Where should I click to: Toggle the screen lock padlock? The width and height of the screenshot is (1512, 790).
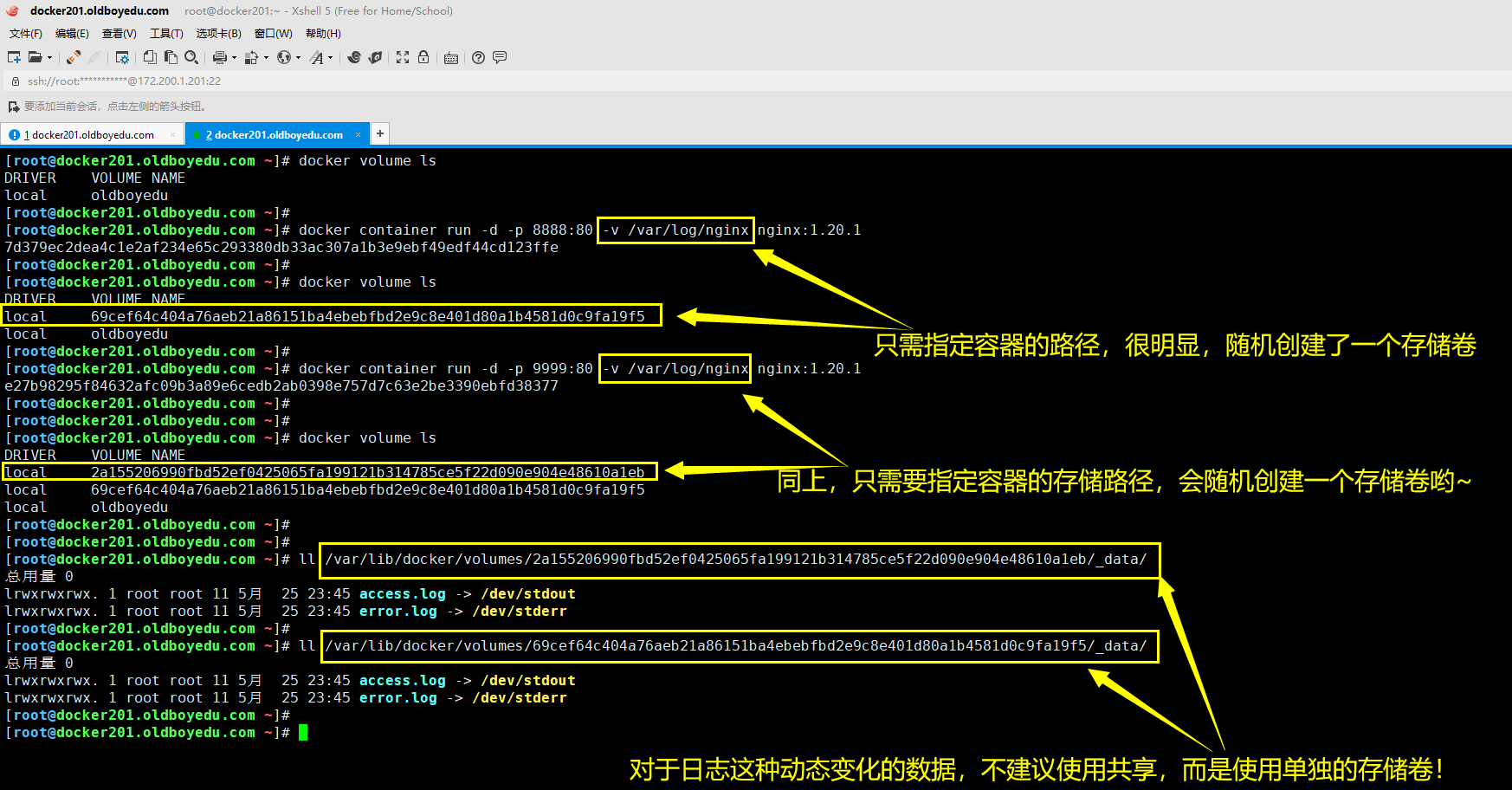pyautogui.click(x=423, y=57)
